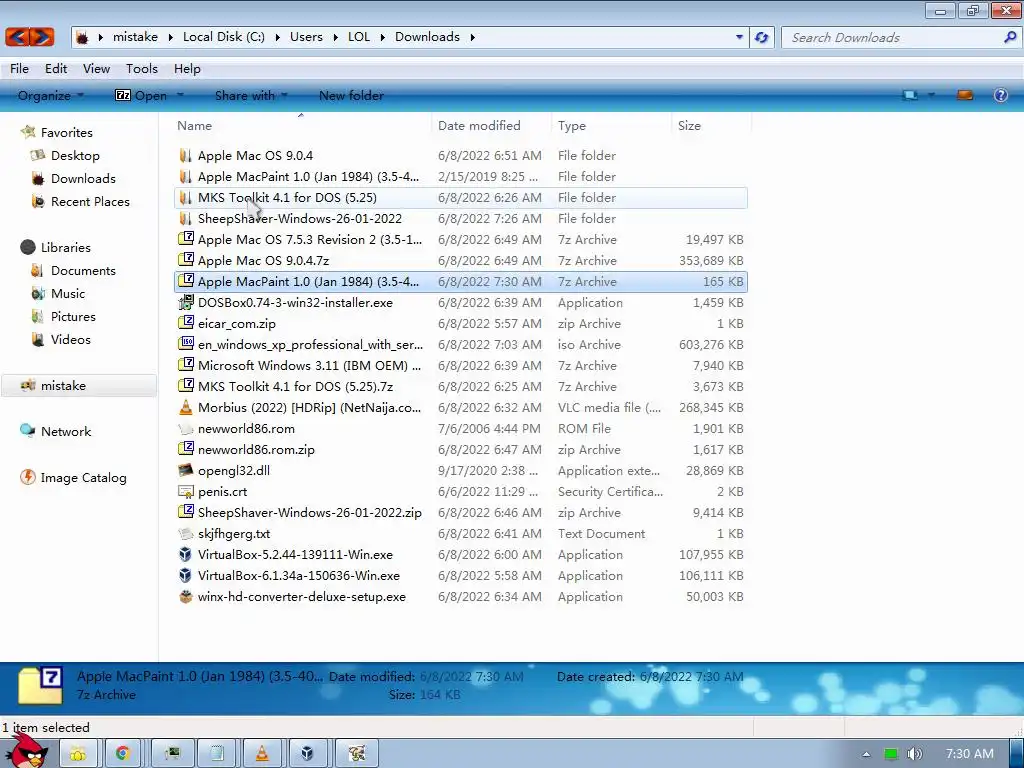Viewport: 1024px width, 768px height.
Task: Select MKS Toolkit 4.1 for DOS (5.25).7z
Action: tap(295, 387)
